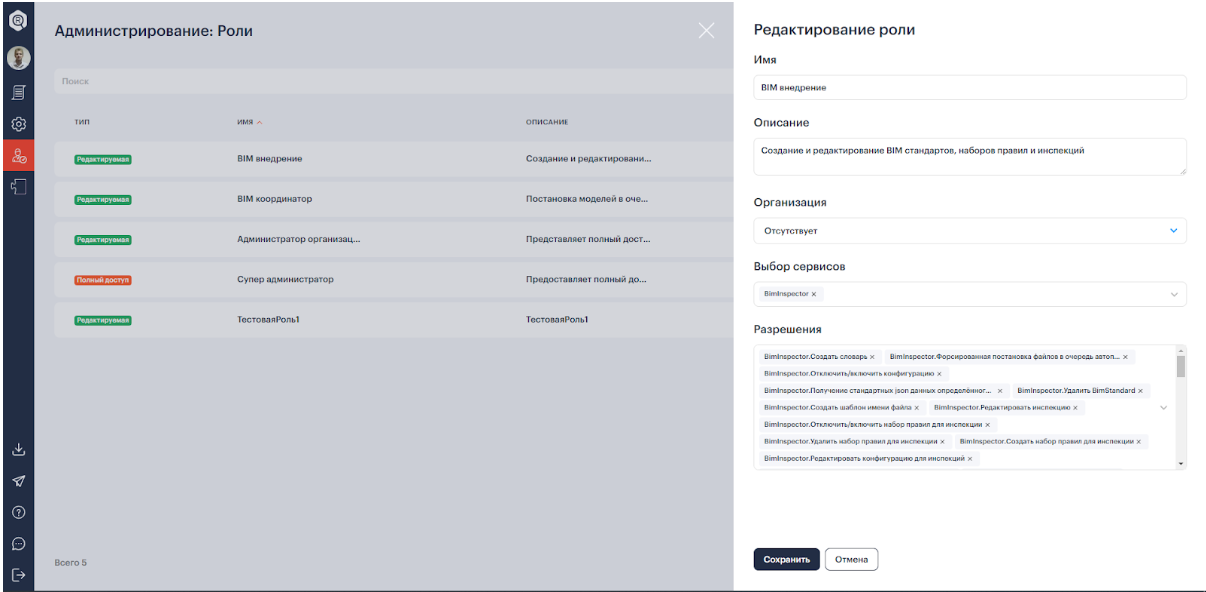Viewport: 1206px width, 592px height.
Task: Open settings via the gear sidebar icon
Action: point(18,125)
